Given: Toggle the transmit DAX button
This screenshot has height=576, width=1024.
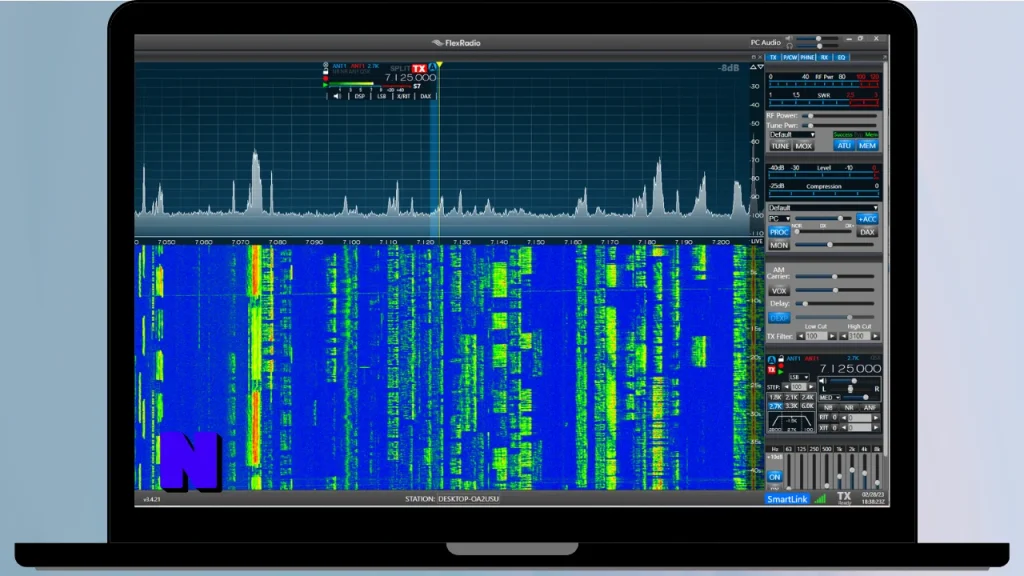Looking at the screenshot, I should [x=867, y=232].
